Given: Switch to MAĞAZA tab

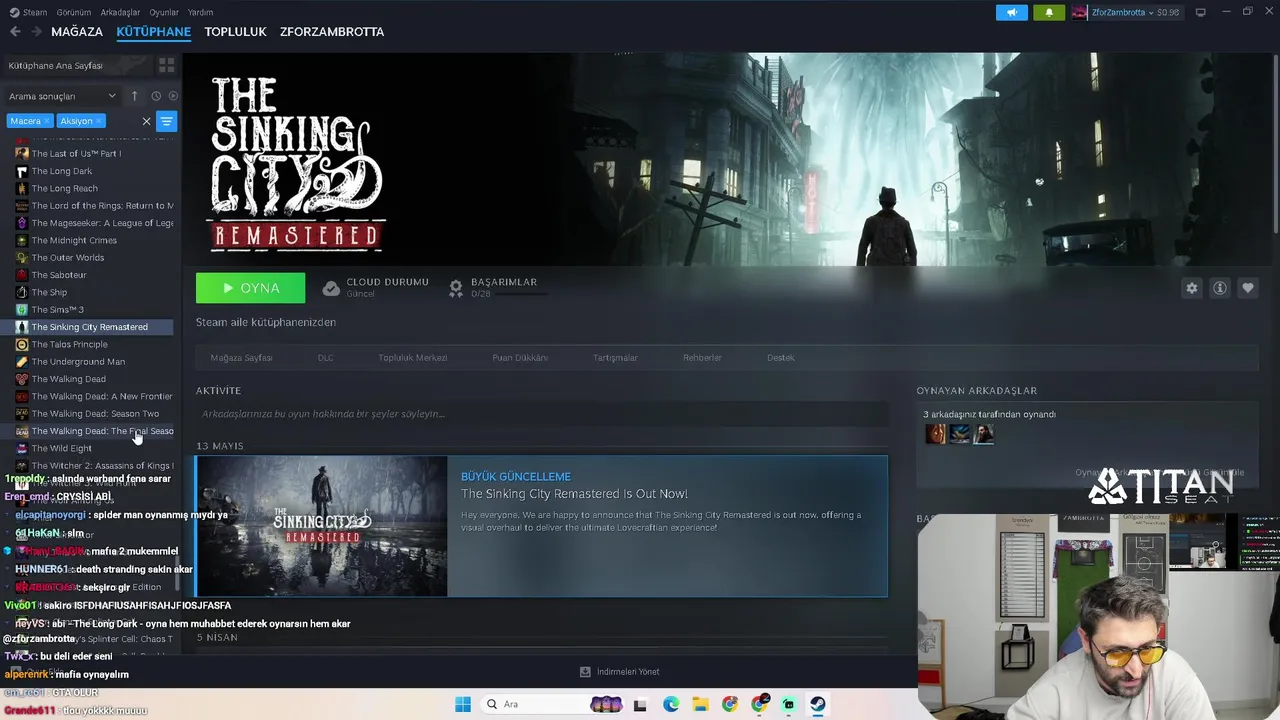Looking at the screenshot, I should coord(77,32).
